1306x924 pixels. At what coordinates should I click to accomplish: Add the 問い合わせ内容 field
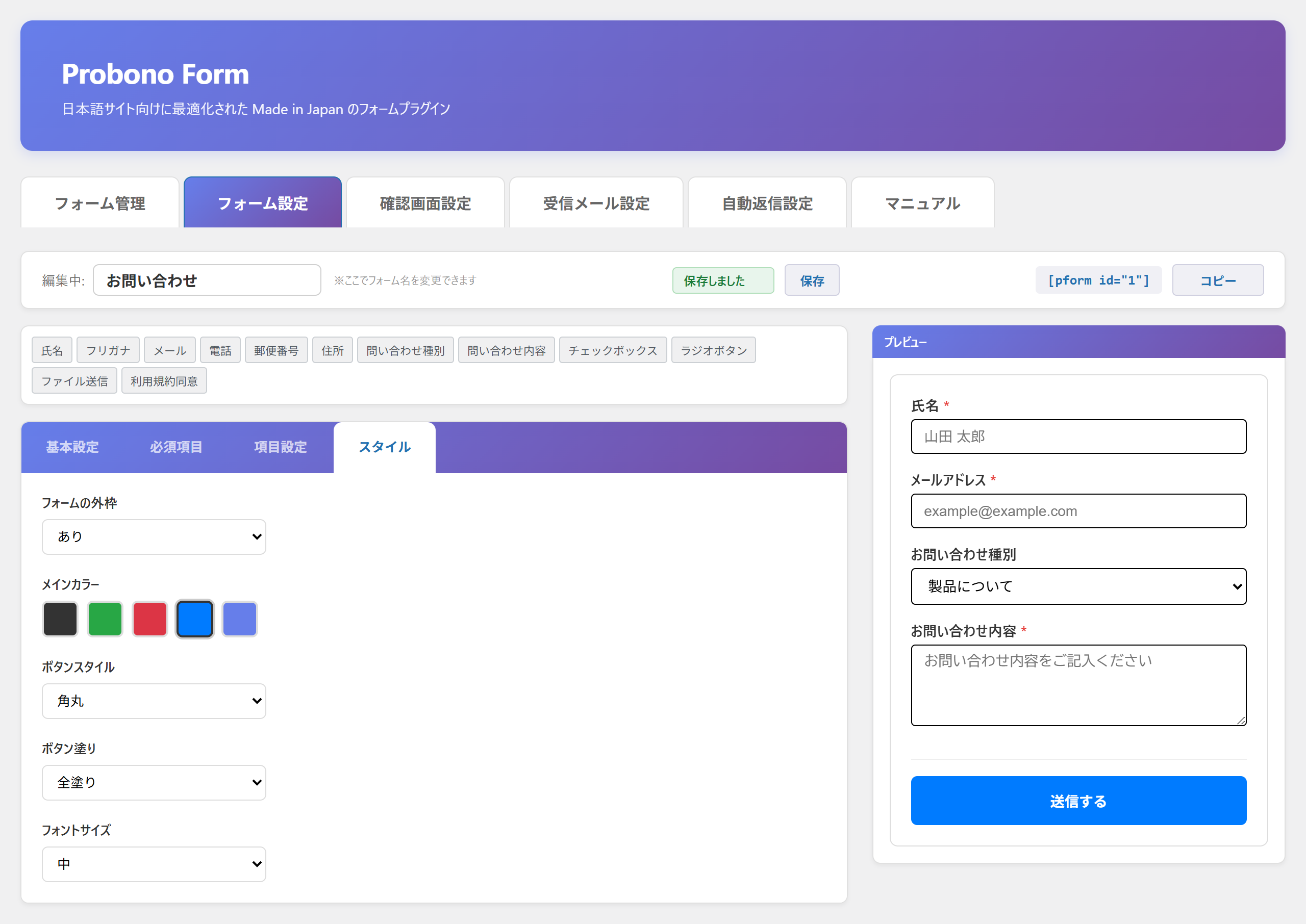point(507,350)
